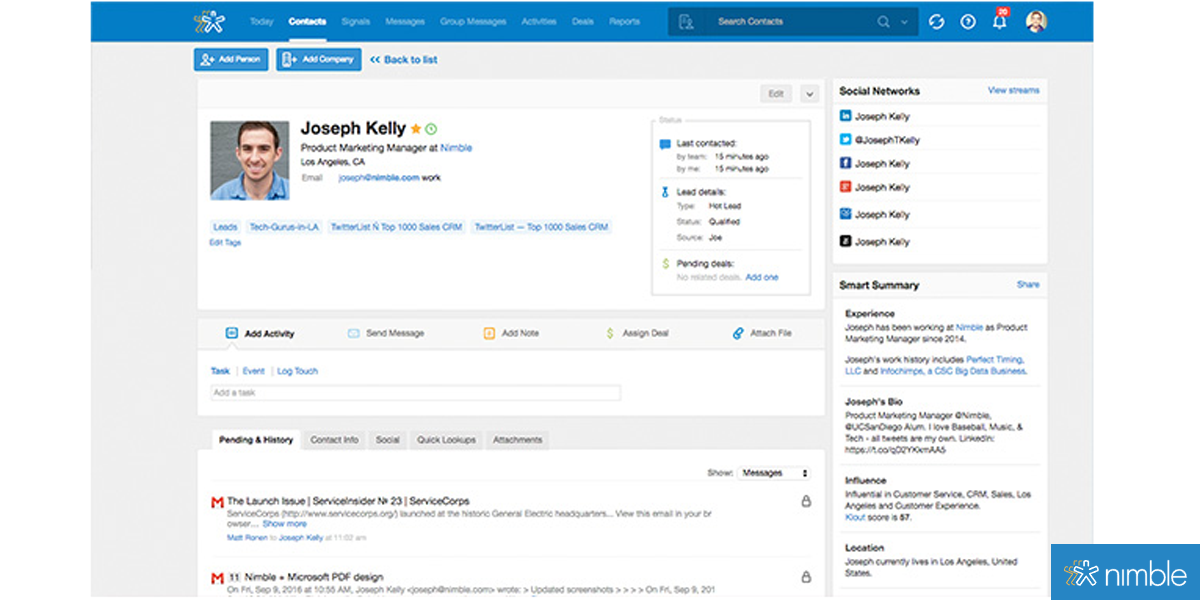Open Joseph Kelly's LinkedIn profile icon

pos(845,117)
